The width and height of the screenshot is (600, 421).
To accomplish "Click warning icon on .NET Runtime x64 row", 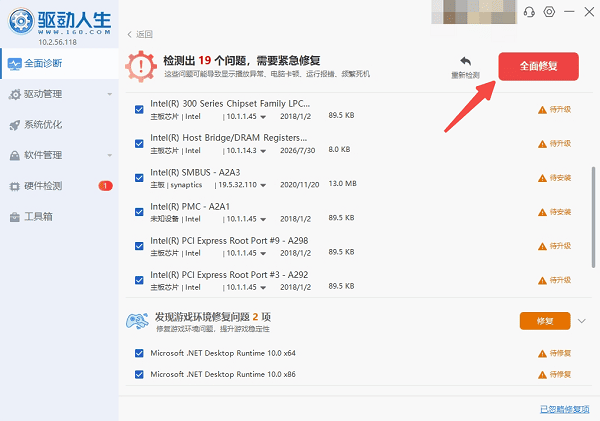I will pos(542,354).
